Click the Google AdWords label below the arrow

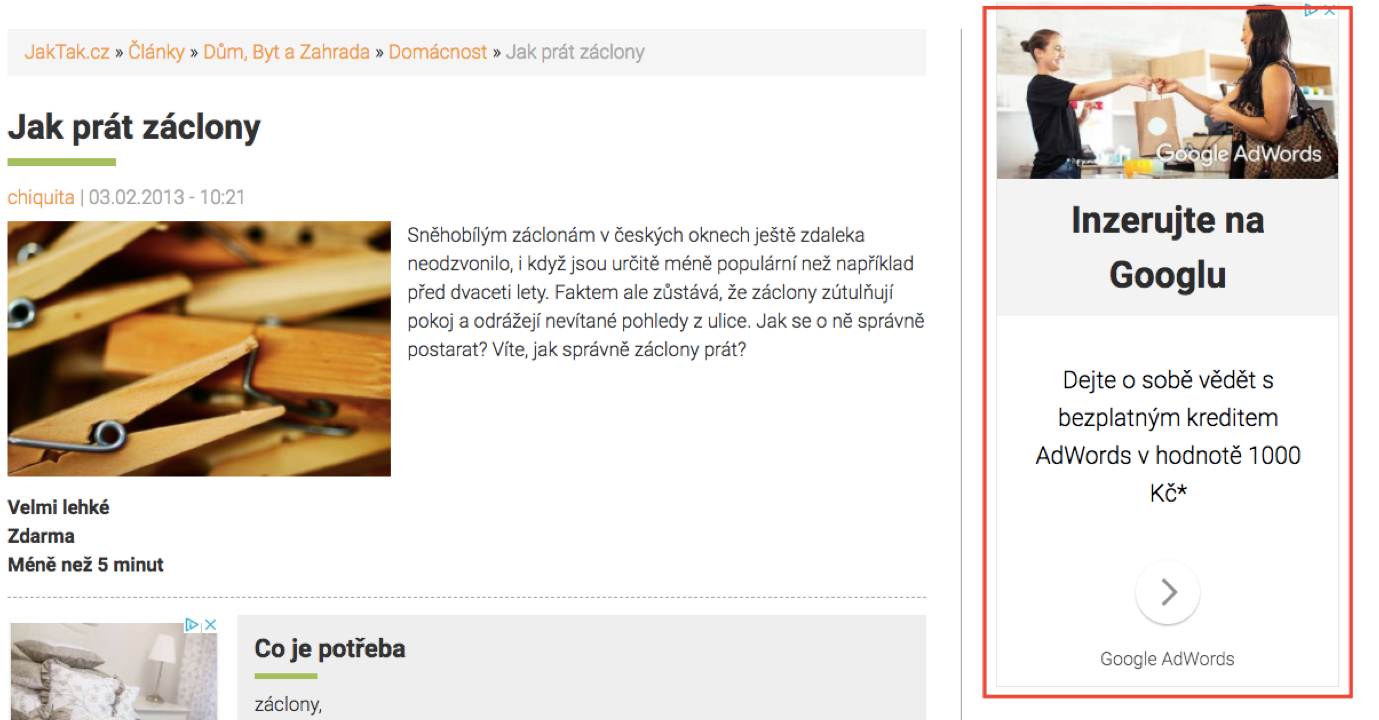click(1167, 659)
